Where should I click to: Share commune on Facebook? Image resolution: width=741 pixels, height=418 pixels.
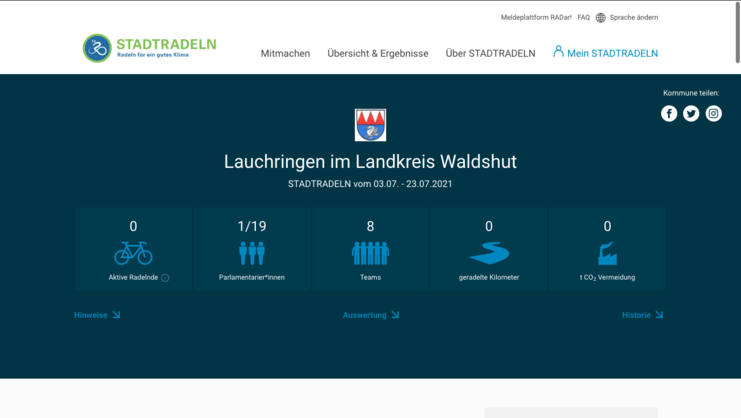point(669,113)
